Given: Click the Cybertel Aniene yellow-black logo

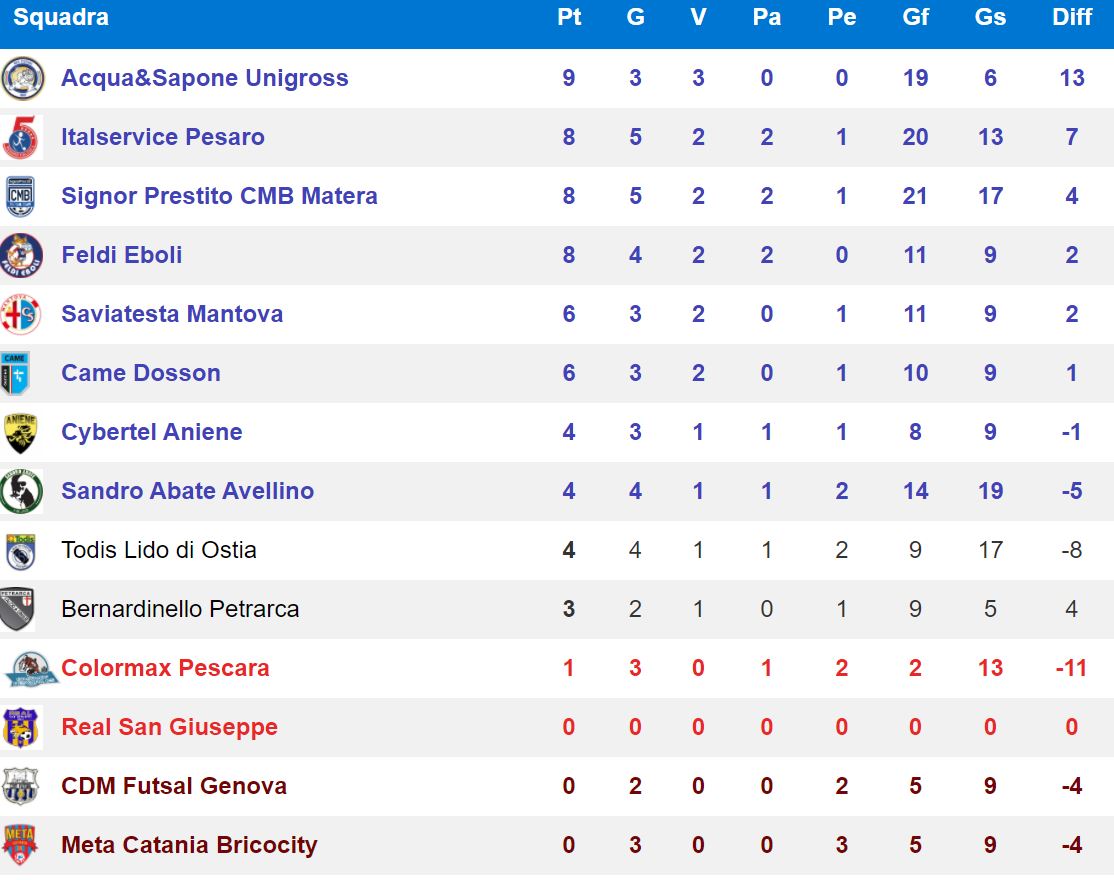Looking at the screenshot, I should tap(20, 432).
